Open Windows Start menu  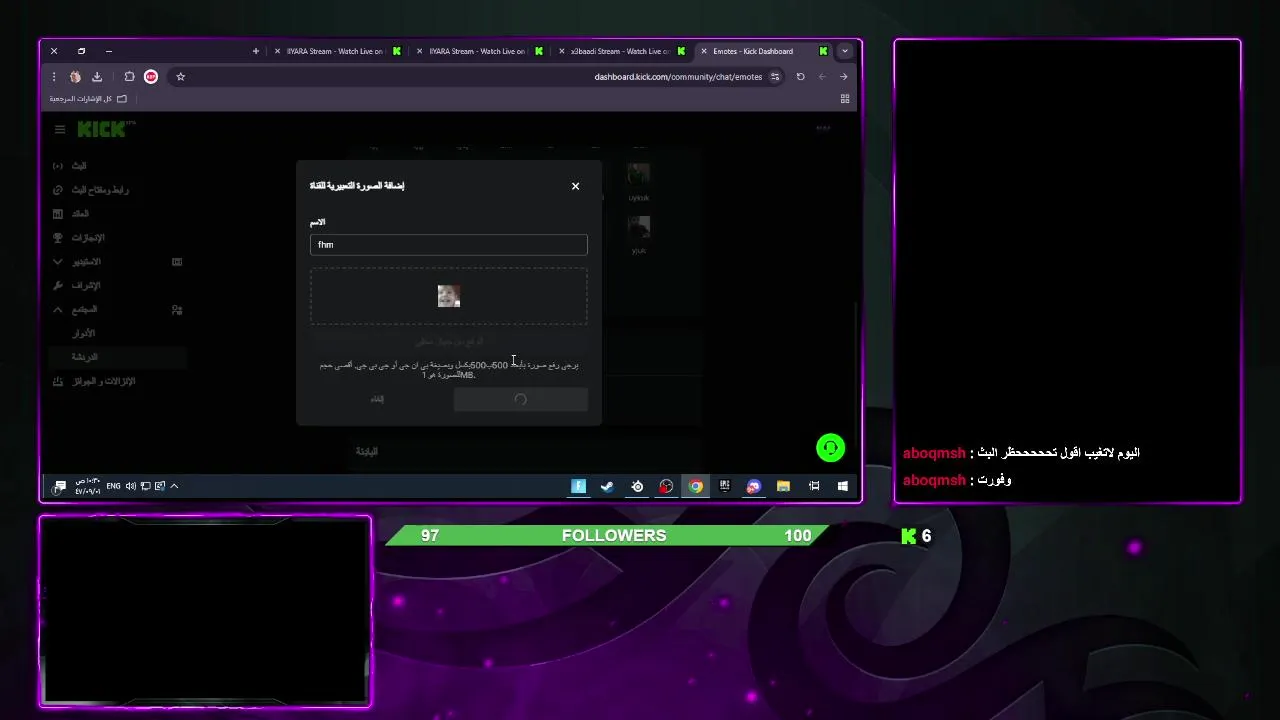point(843,486)
